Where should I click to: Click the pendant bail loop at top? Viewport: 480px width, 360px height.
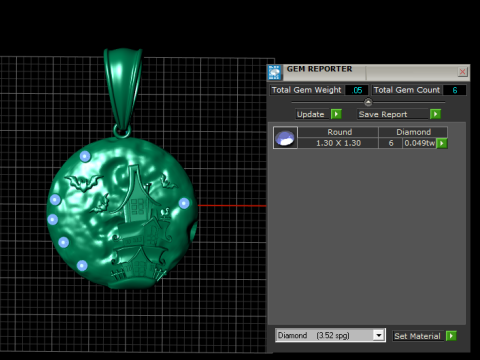pyautogui.click(x=123, y=89)
